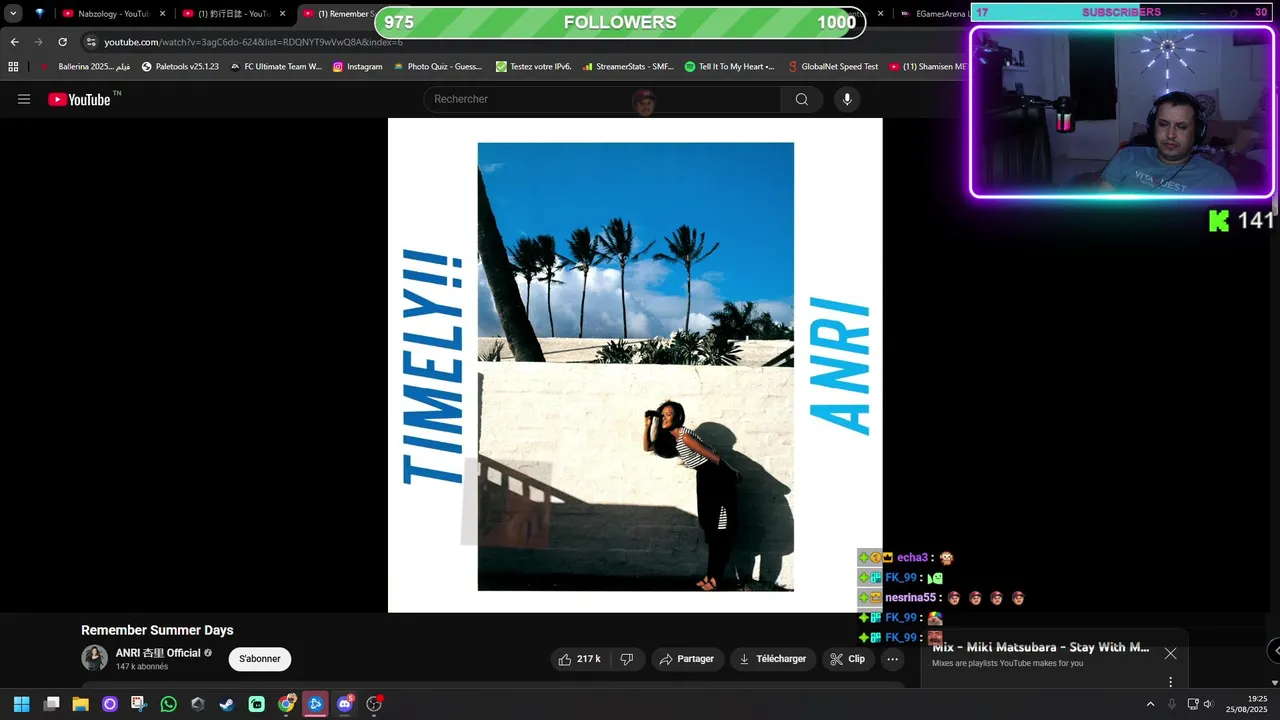Open Discord from the taskbar
1280x720 pixels.
click(x=345, y=704)
